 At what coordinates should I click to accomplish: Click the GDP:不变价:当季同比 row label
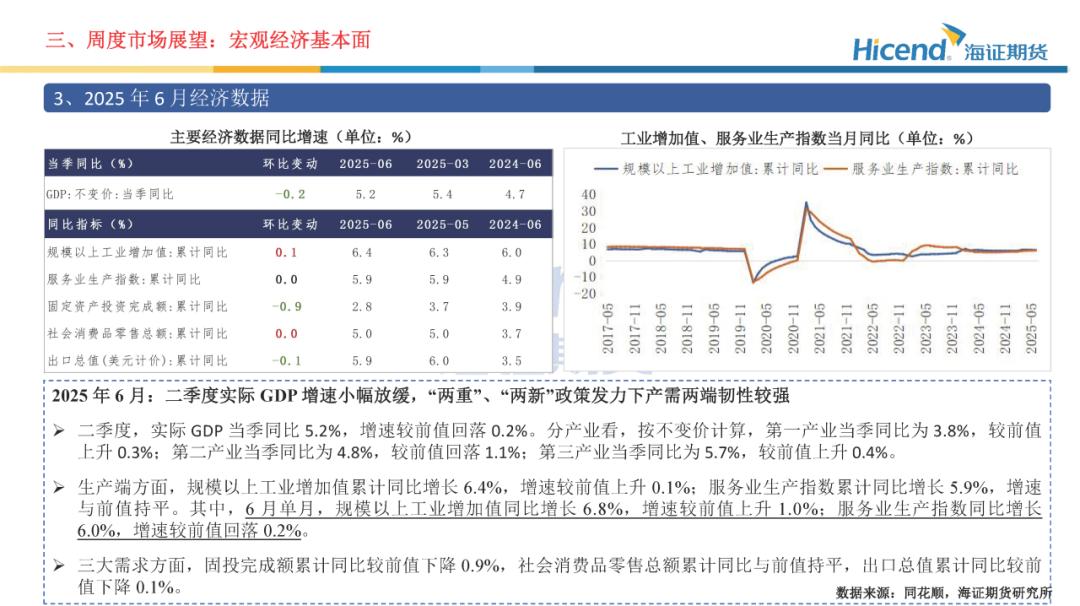[110, 194]
